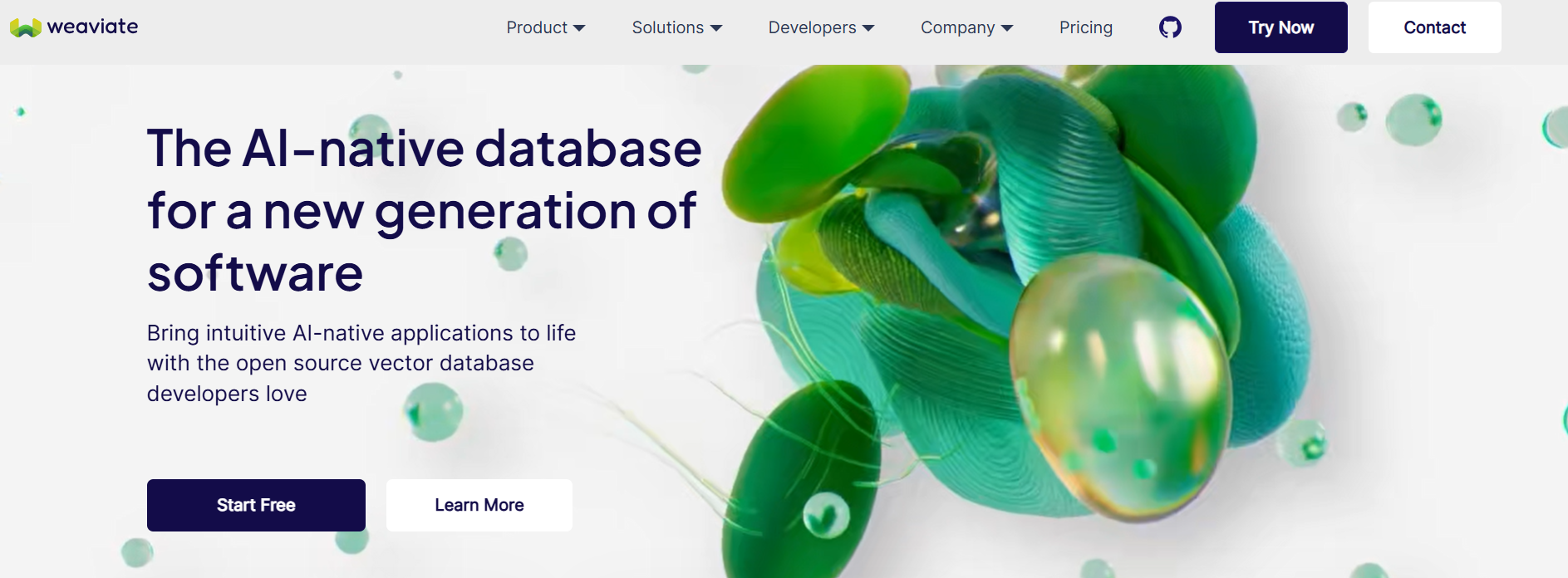Open the Developers menu
This screenshot has width=1568, height=578.
pyautogui.click(x=821, y=27)
